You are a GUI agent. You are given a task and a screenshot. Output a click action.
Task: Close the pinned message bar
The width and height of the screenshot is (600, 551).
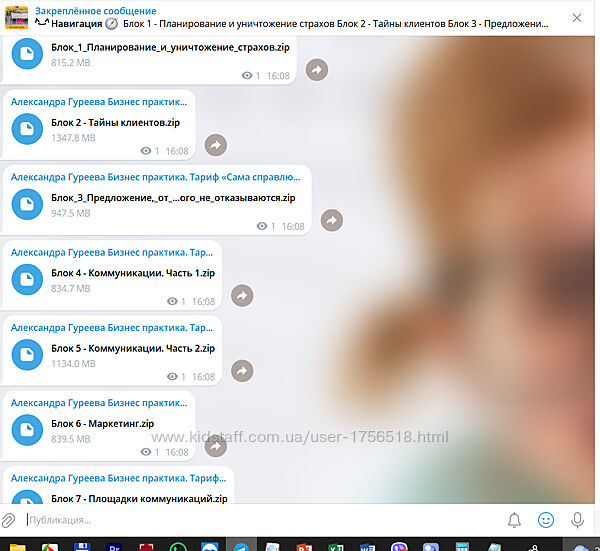[576, 17]
